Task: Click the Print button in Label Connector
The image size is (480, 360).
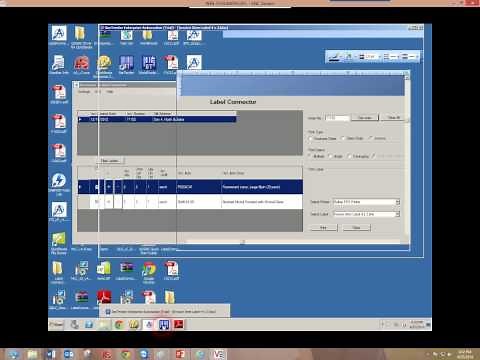Action: click(x=324, y=228)
